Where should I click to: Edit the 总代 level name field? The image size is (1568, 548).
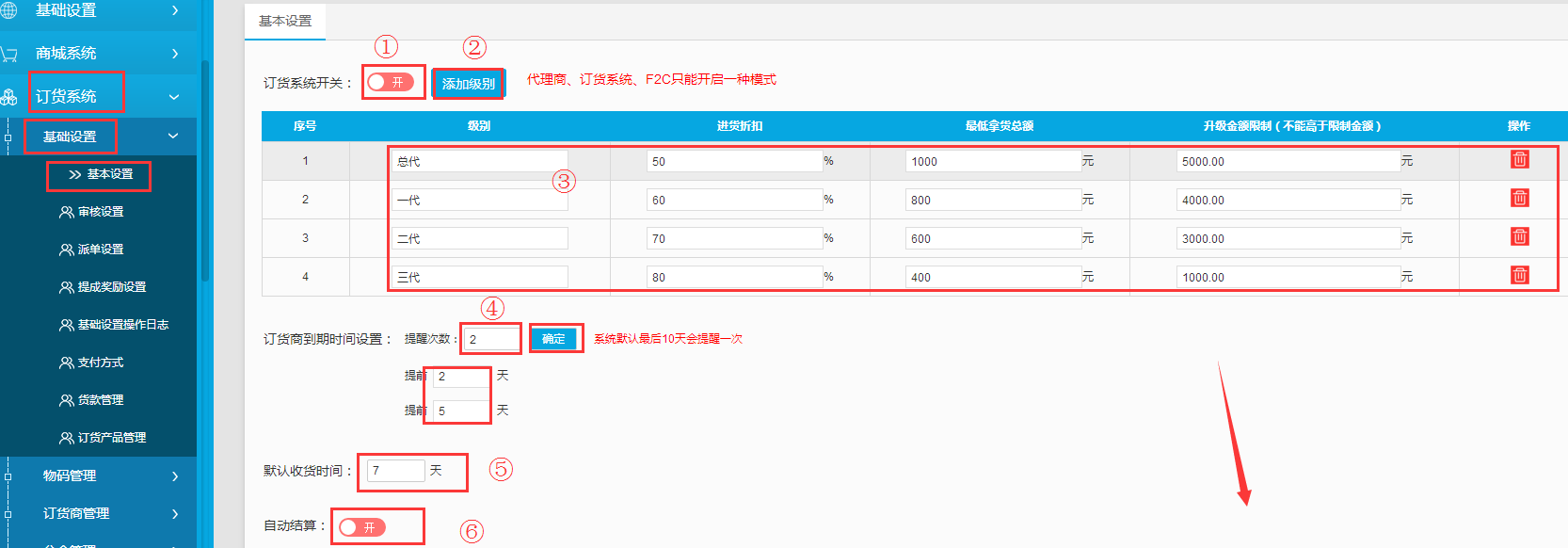click(x=480, y=161)
